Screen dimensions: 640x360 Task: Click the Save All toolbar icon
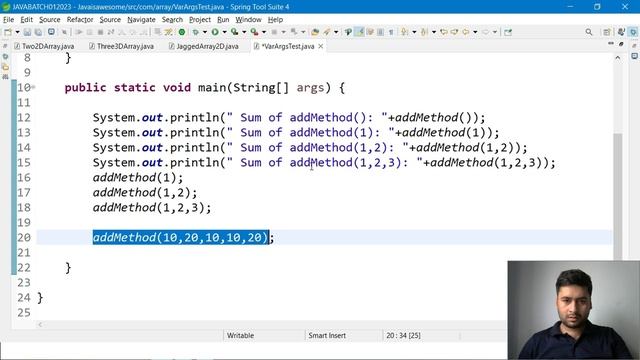pos(38,32)
